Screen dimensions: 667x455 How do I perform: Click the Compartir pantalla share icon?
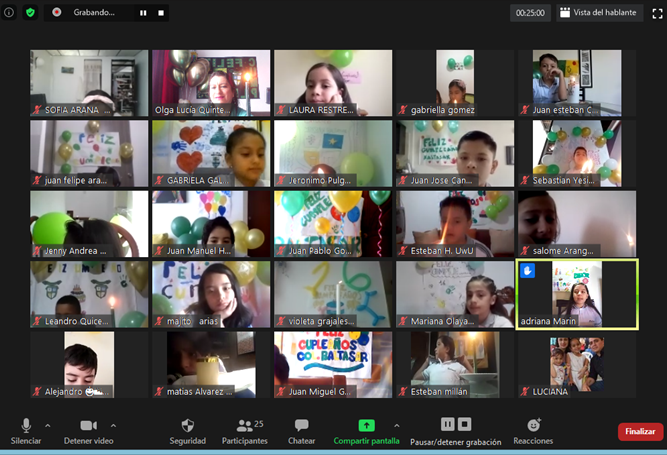[x=366, y=426]
